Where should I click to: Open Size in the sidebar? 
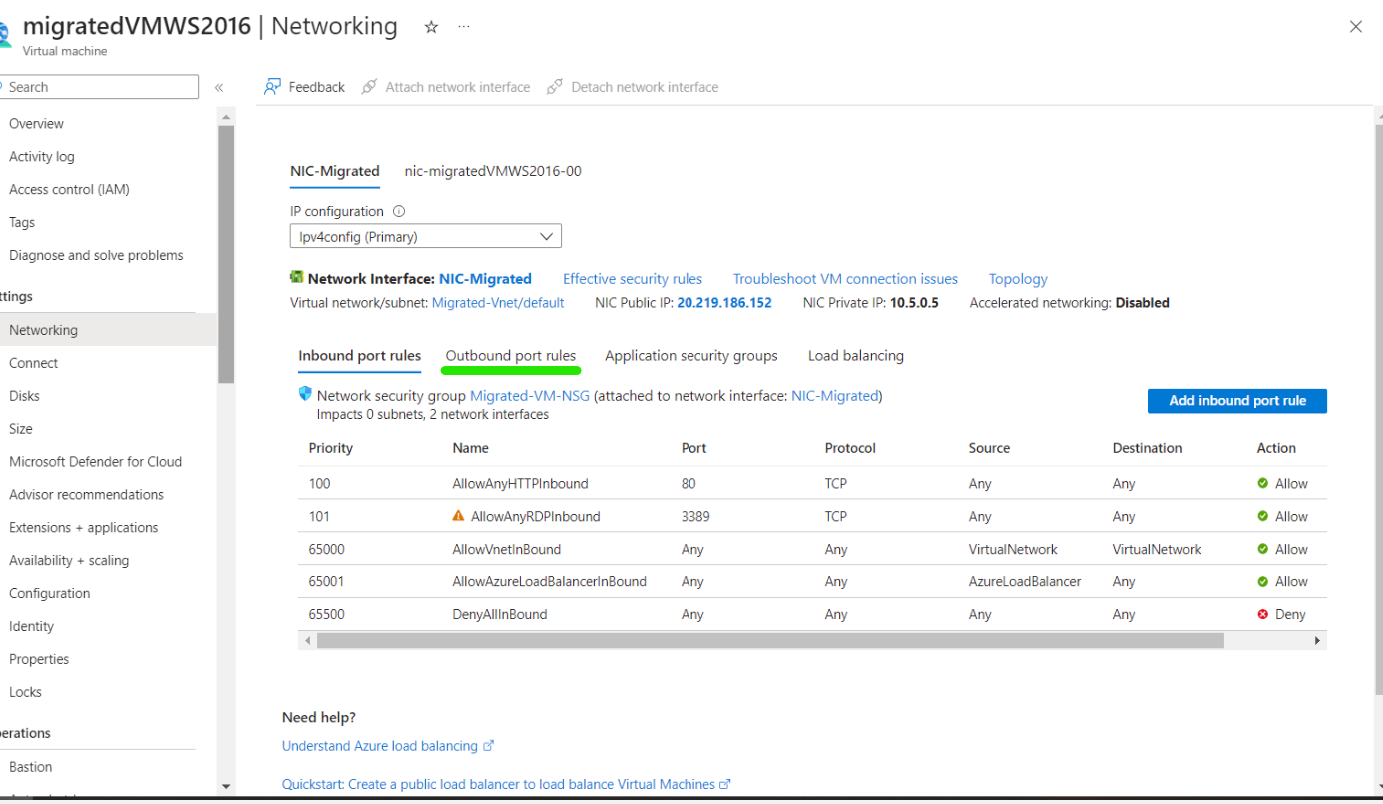coord(21,429)
